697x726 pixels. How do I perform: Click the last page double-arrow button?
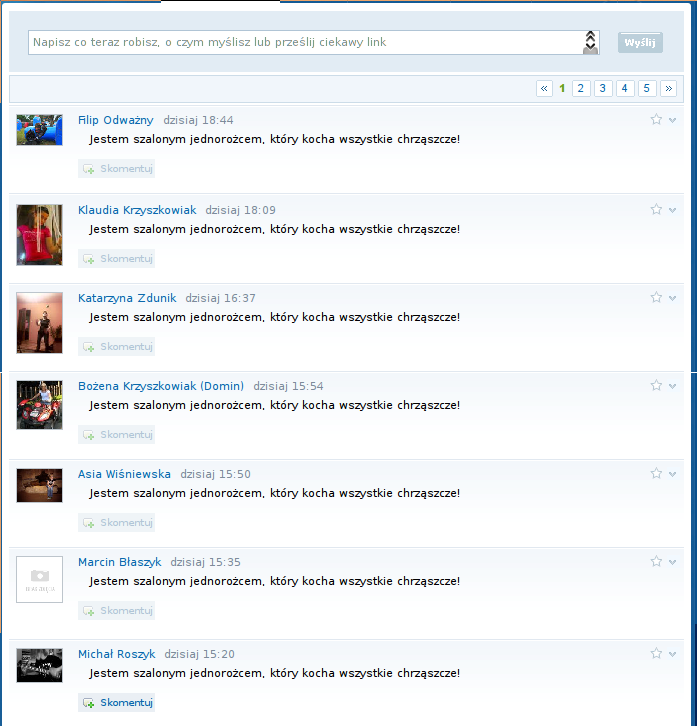[x=669, y=88]
